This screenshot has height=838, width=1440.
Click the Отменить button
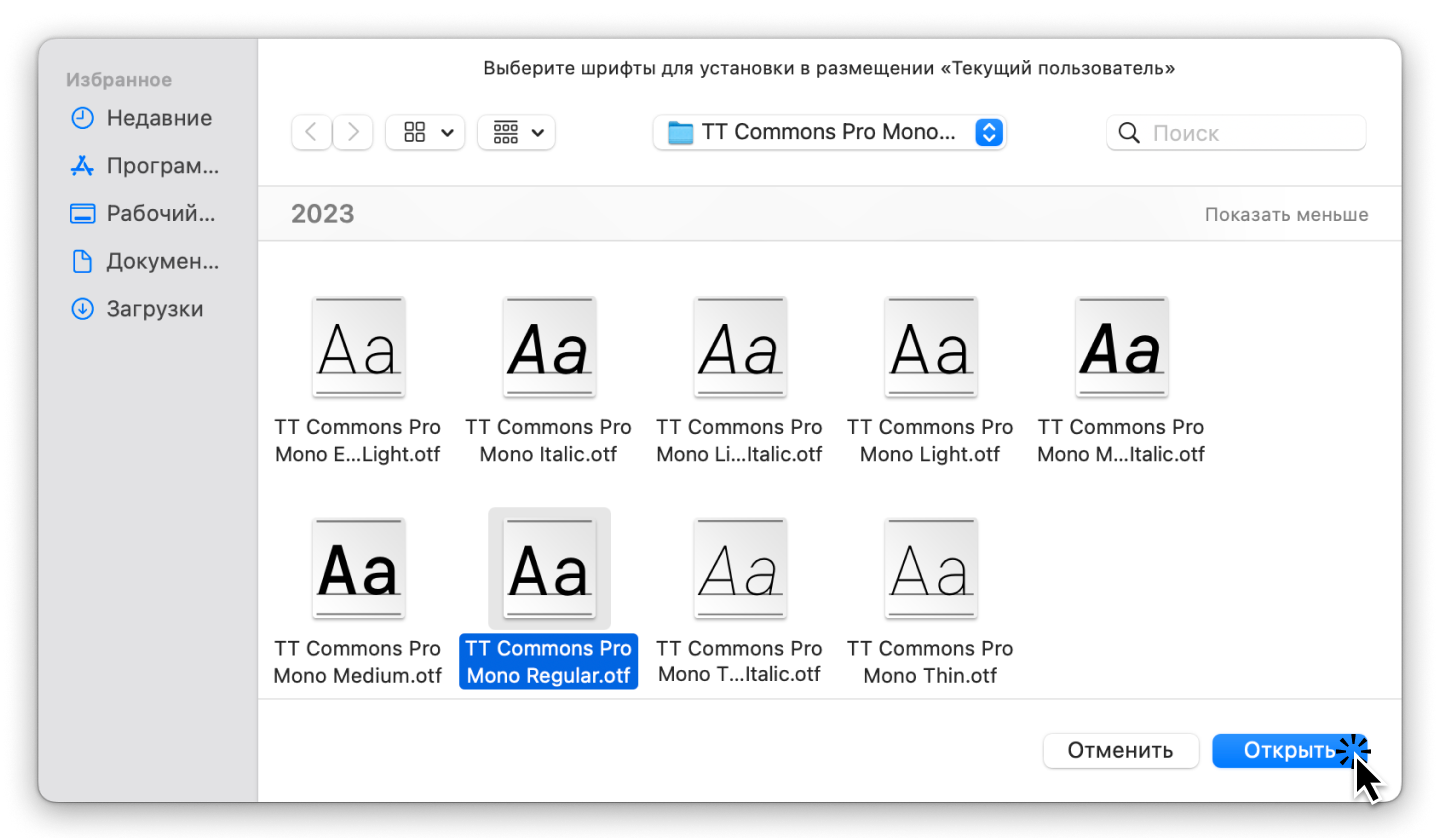pos(1120,751)
